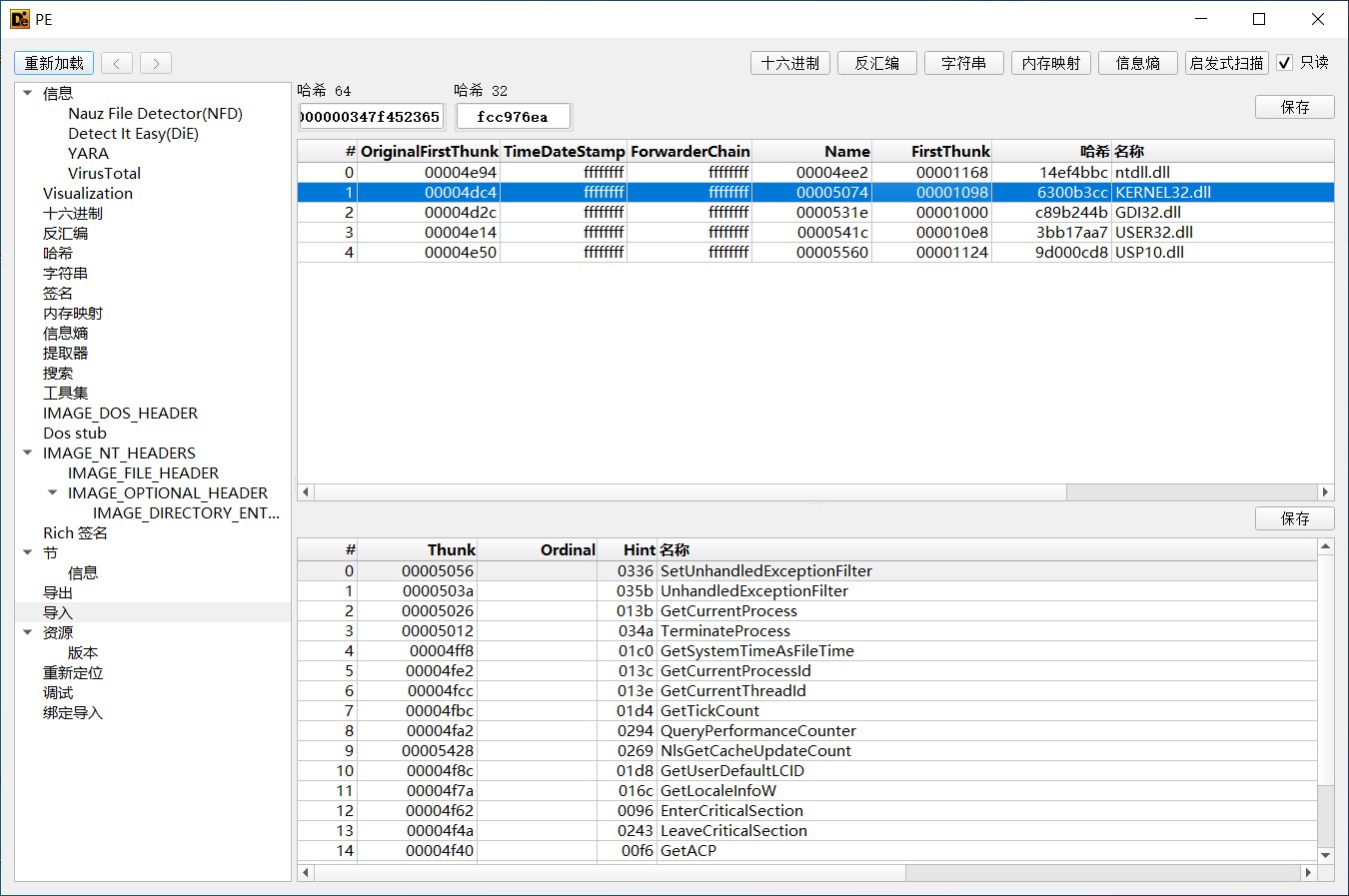Select 反汇编 in the sidebar tree
This screenshot has height=896, width=1349.
[65, 233]
